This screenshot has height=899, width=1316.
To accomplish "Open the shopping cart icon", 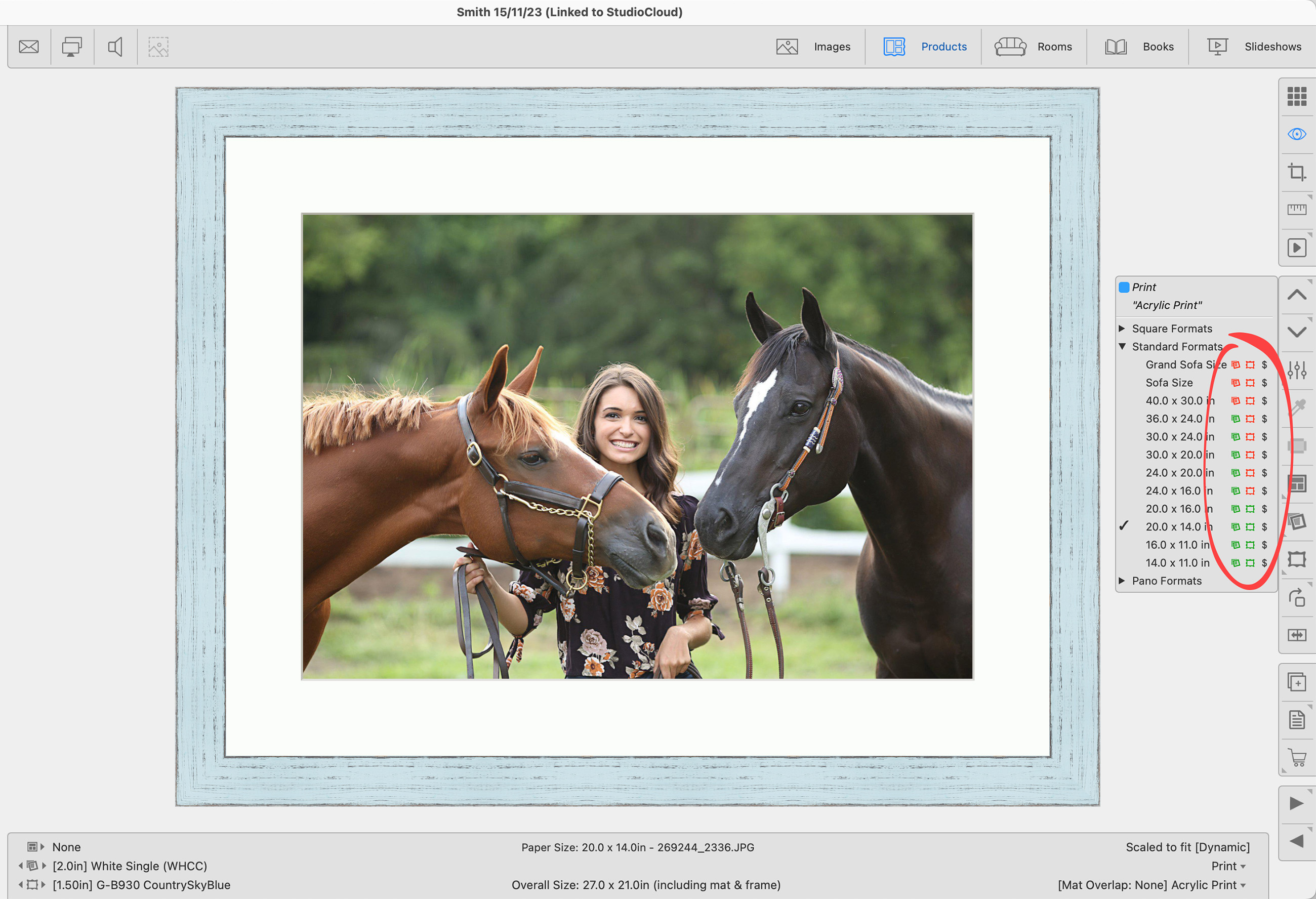I will [x=1297, y=757].
